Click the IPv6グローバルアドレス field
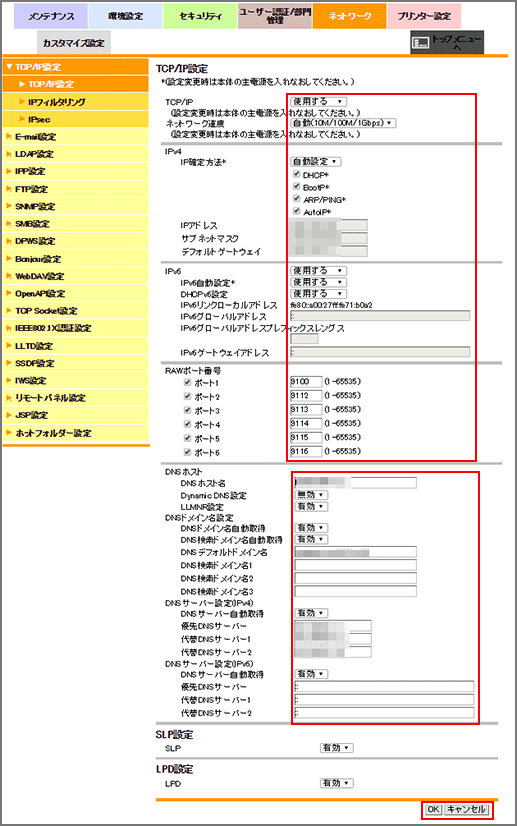The width and height of the screenshot is (517, 826). pos(380,316)
